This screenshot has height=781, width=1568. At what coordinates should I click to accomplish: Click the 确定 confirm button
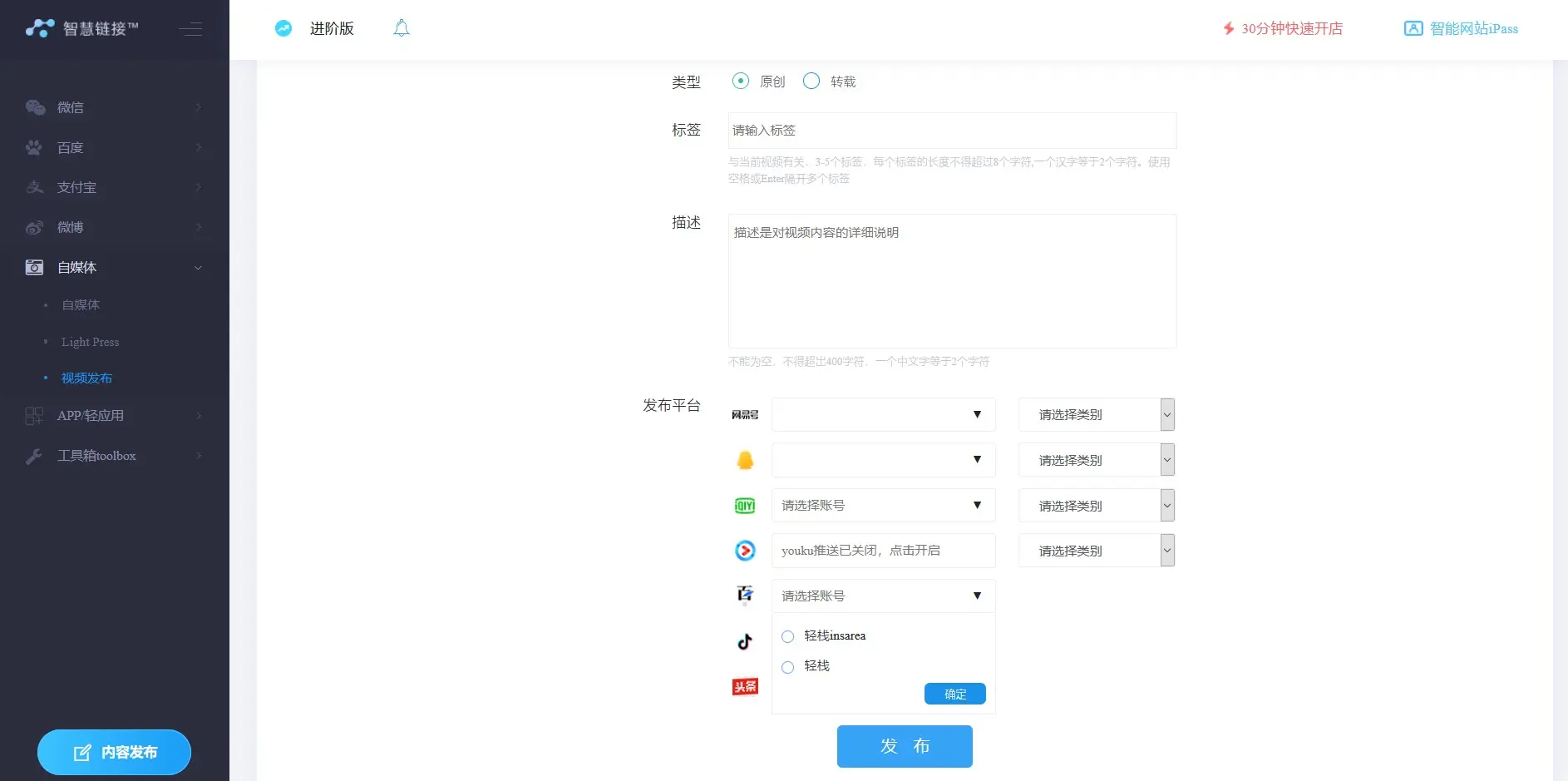tap(954, 694)
